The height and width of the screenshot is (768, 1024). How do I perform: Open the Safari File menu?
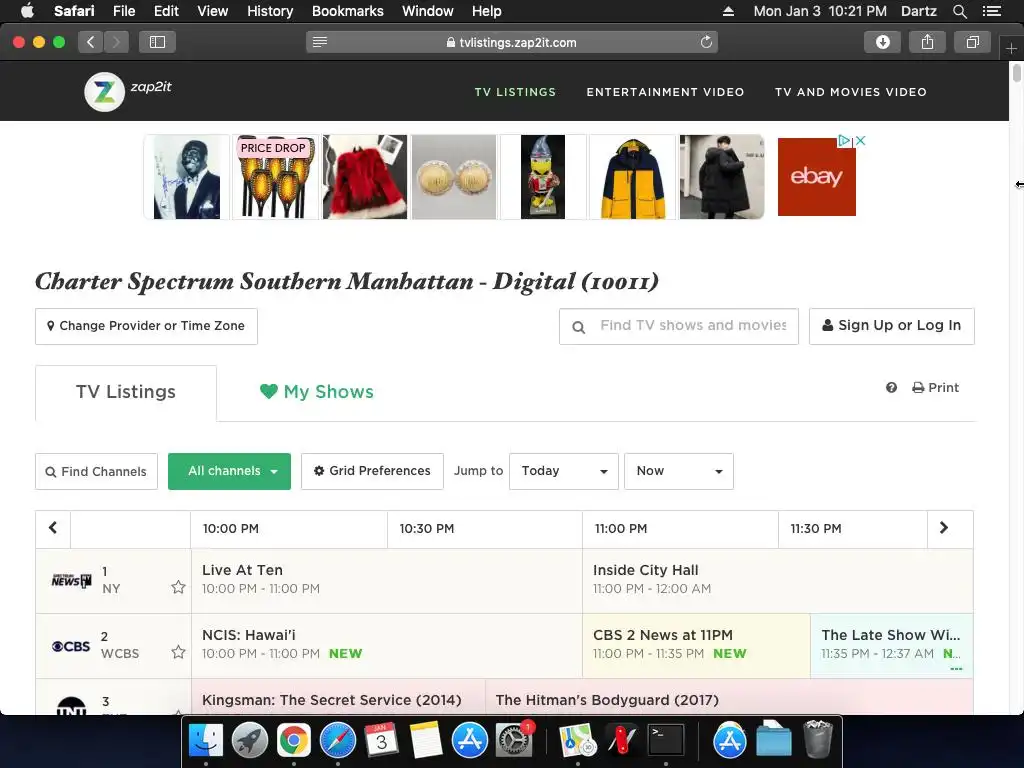point(123,11)
